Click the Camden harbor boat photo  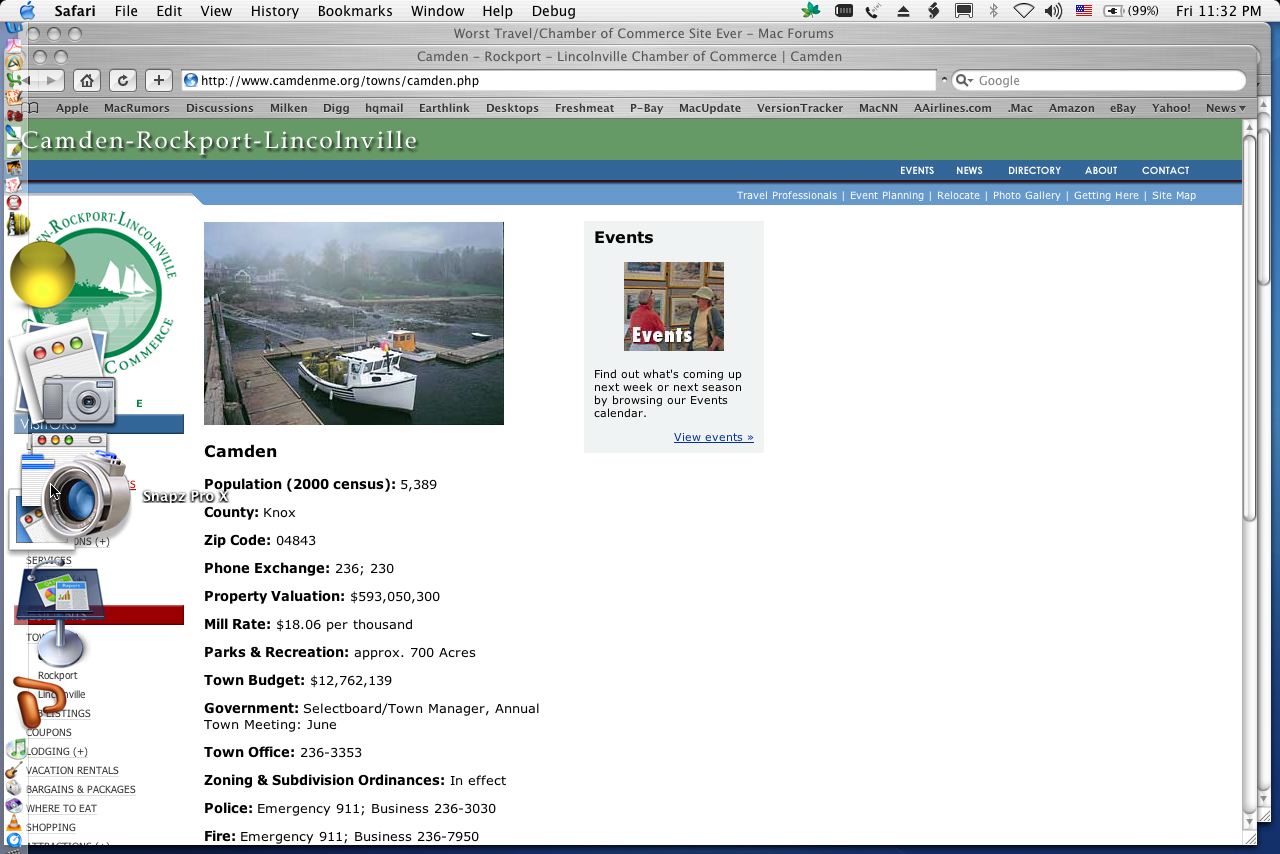point(354,323)
